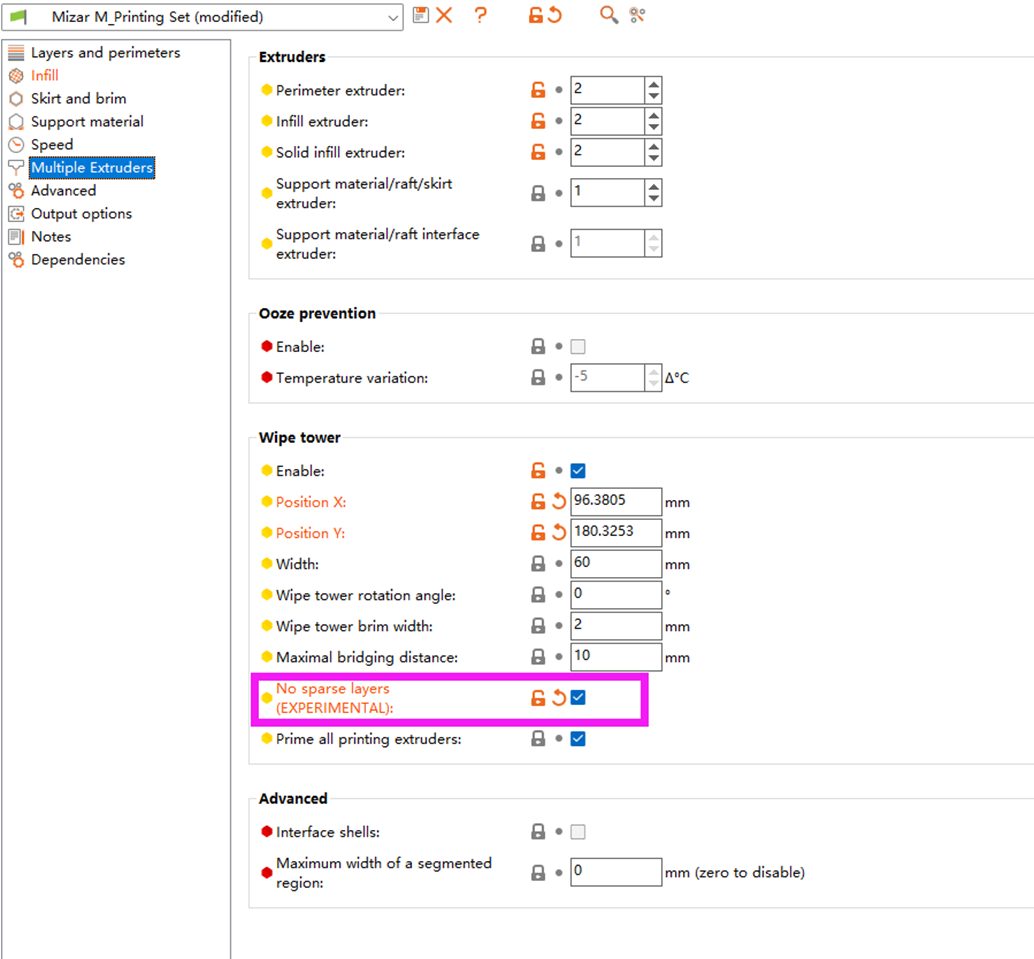Click the search settings magnifier icon
Screen dimensions: 1034x959
[x=609, y=15]
